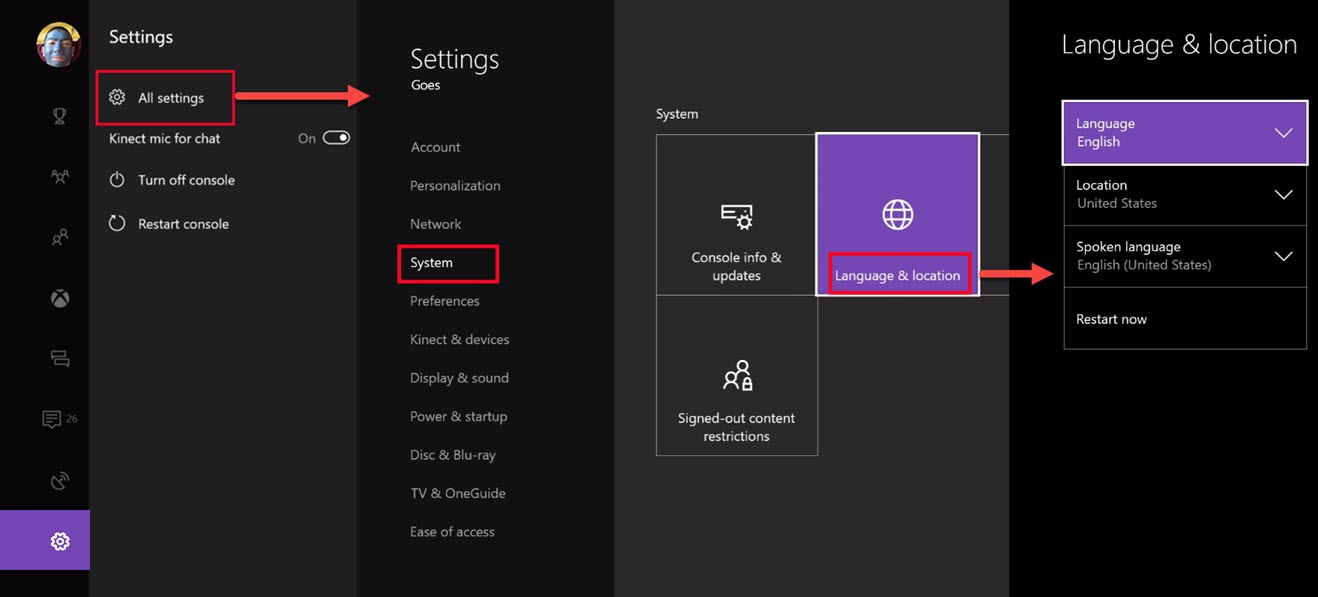Open the Friends people icon in sidebar
Image resolution: width=1318 pixels, height=597 pixels.
(60, 177)
